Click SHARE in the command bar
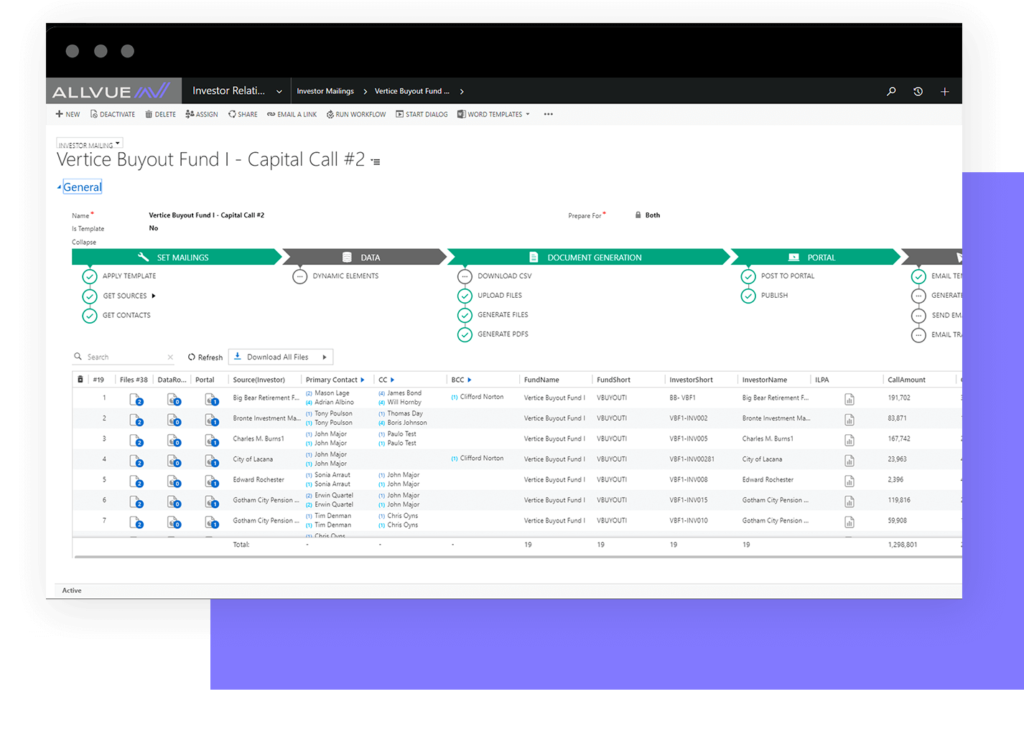 tap(243, 114)
